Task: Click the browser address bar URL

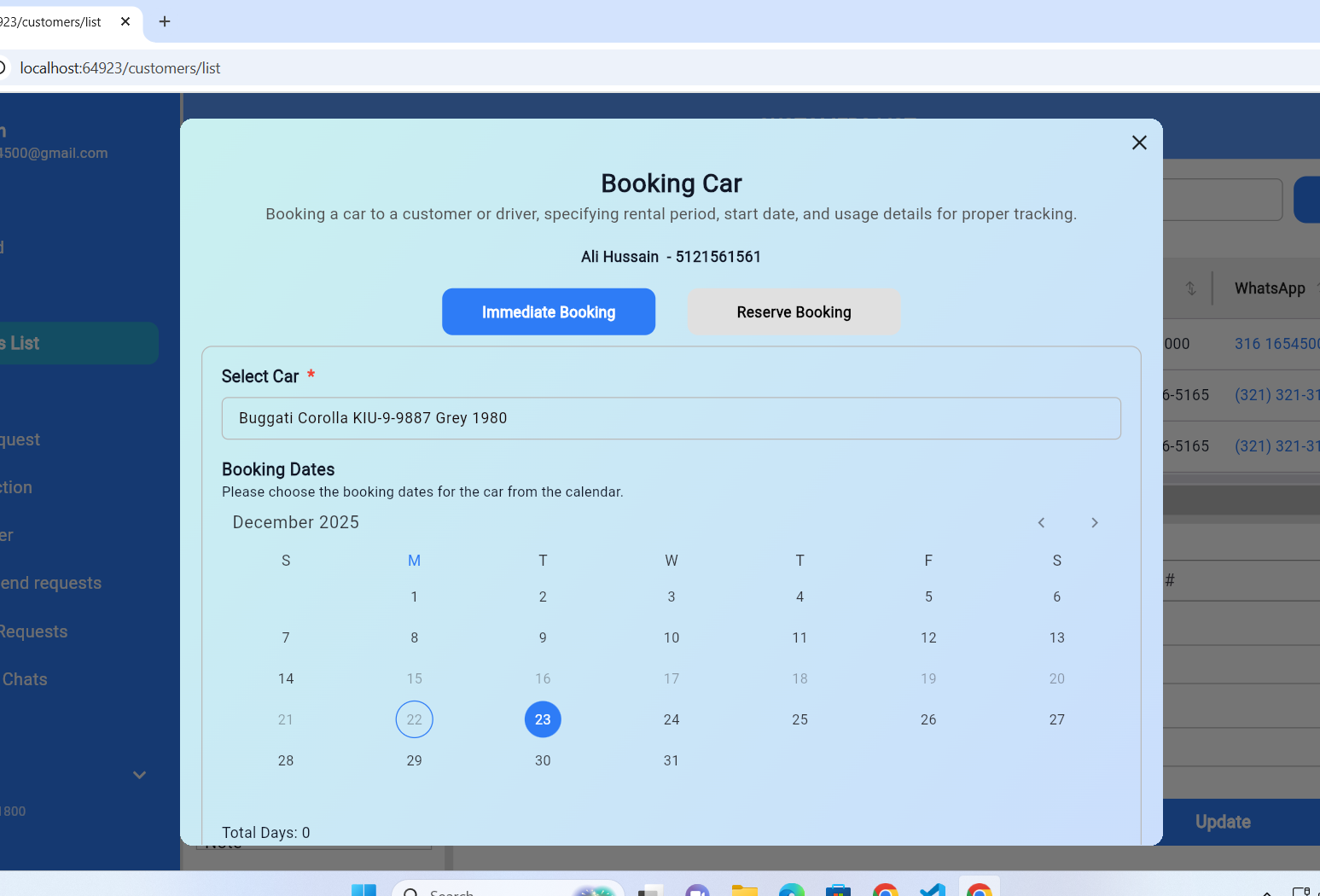Action: [x=120, y=68]
